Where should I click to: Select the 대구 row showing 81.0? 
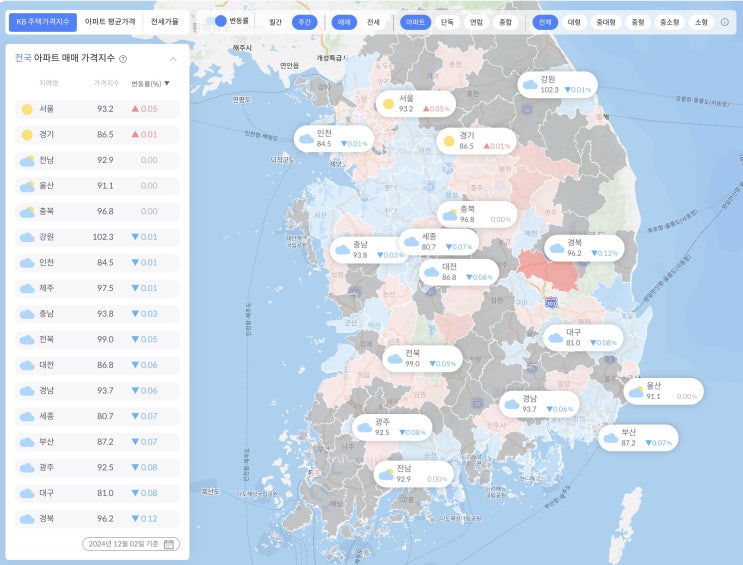pos(98,493)
